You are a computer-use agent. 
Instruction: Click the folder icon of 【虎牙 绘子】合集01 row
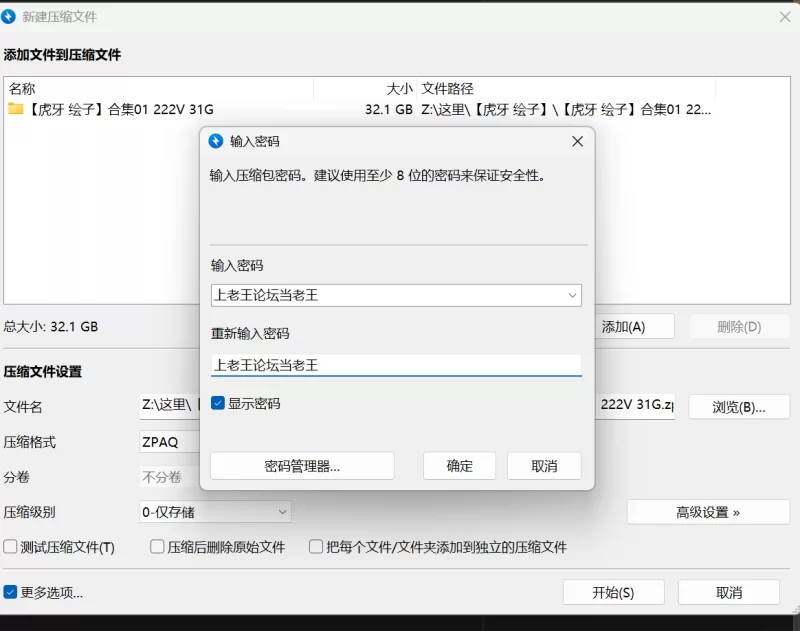point(16,109)
